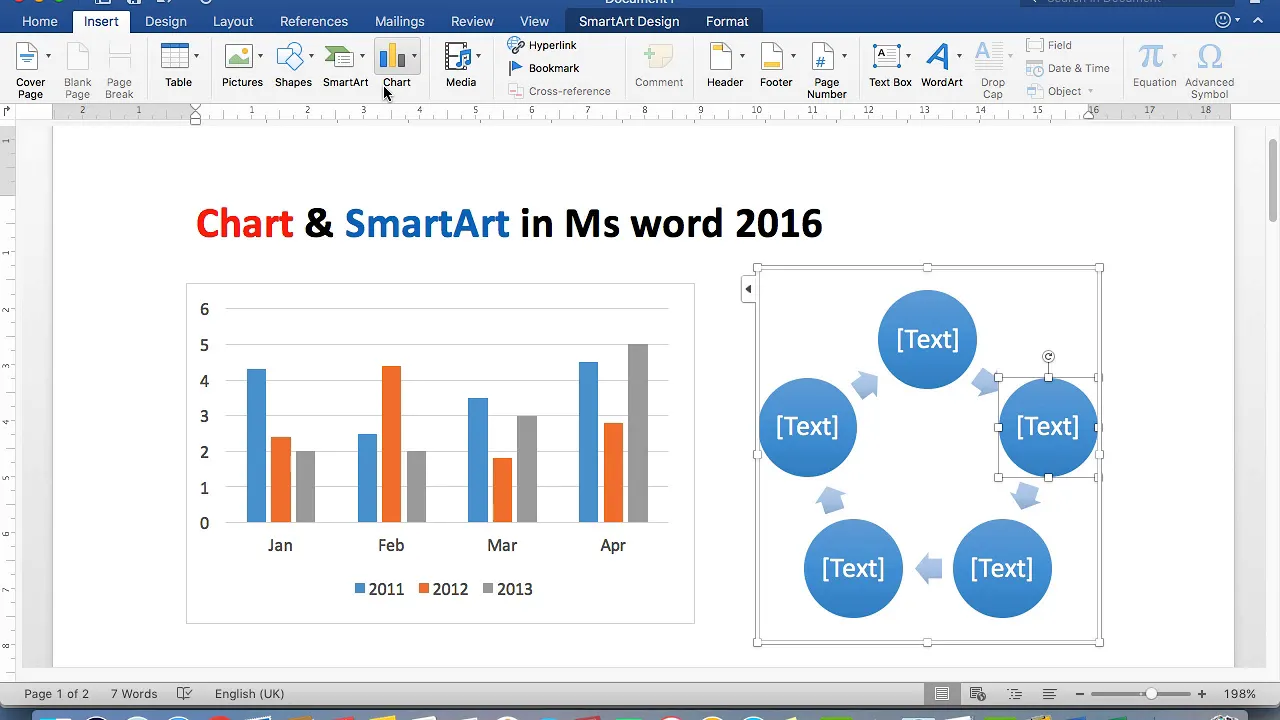This screenshot has height=720, width=1280.
Task: Expand the WordArt dropdown arrow
Action: point(959,56)
